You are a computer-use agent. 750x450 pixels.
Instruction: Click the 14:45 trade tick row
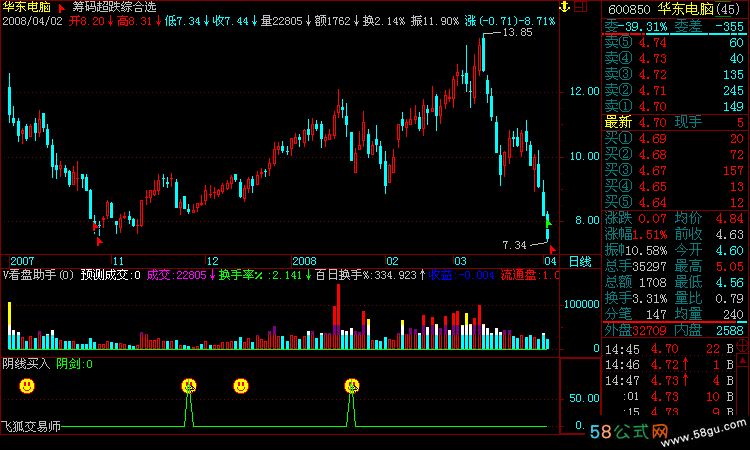pyautogui.click(x=669, y=350)
